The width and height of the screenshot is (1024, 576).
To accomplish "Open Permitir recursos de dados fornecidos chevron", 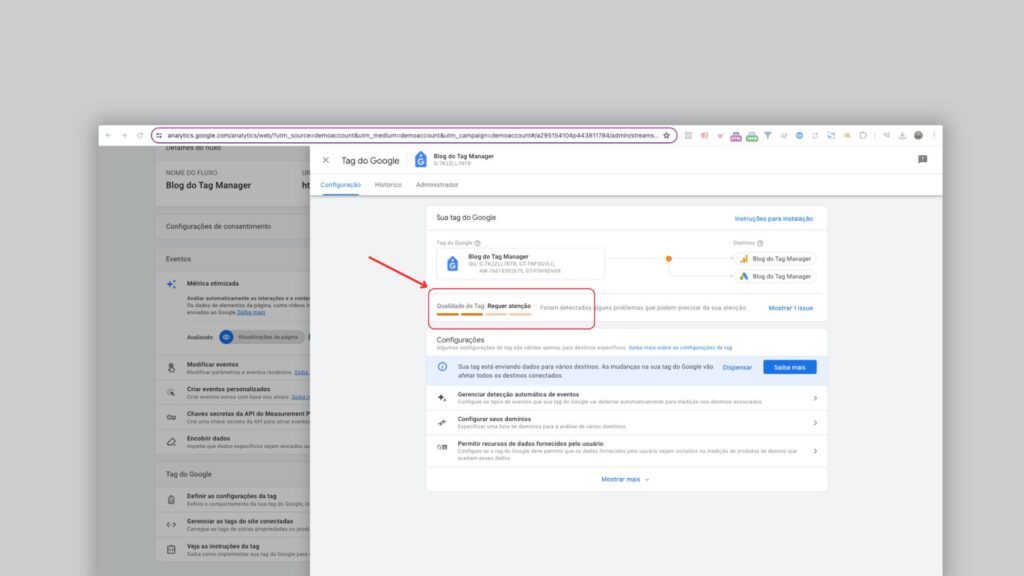I will [x=815, y=451].
